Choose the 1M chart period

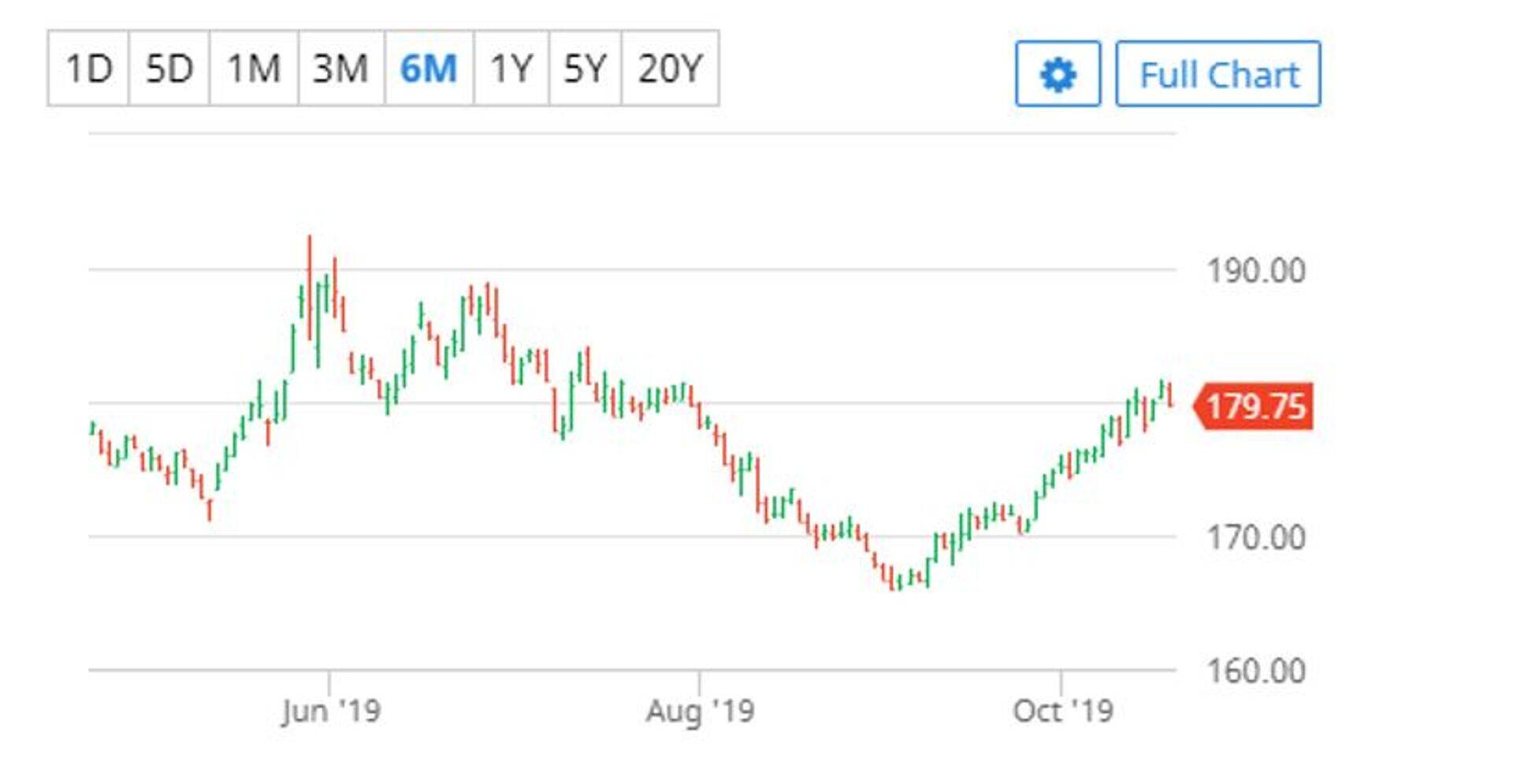click(x=254, y=69)
